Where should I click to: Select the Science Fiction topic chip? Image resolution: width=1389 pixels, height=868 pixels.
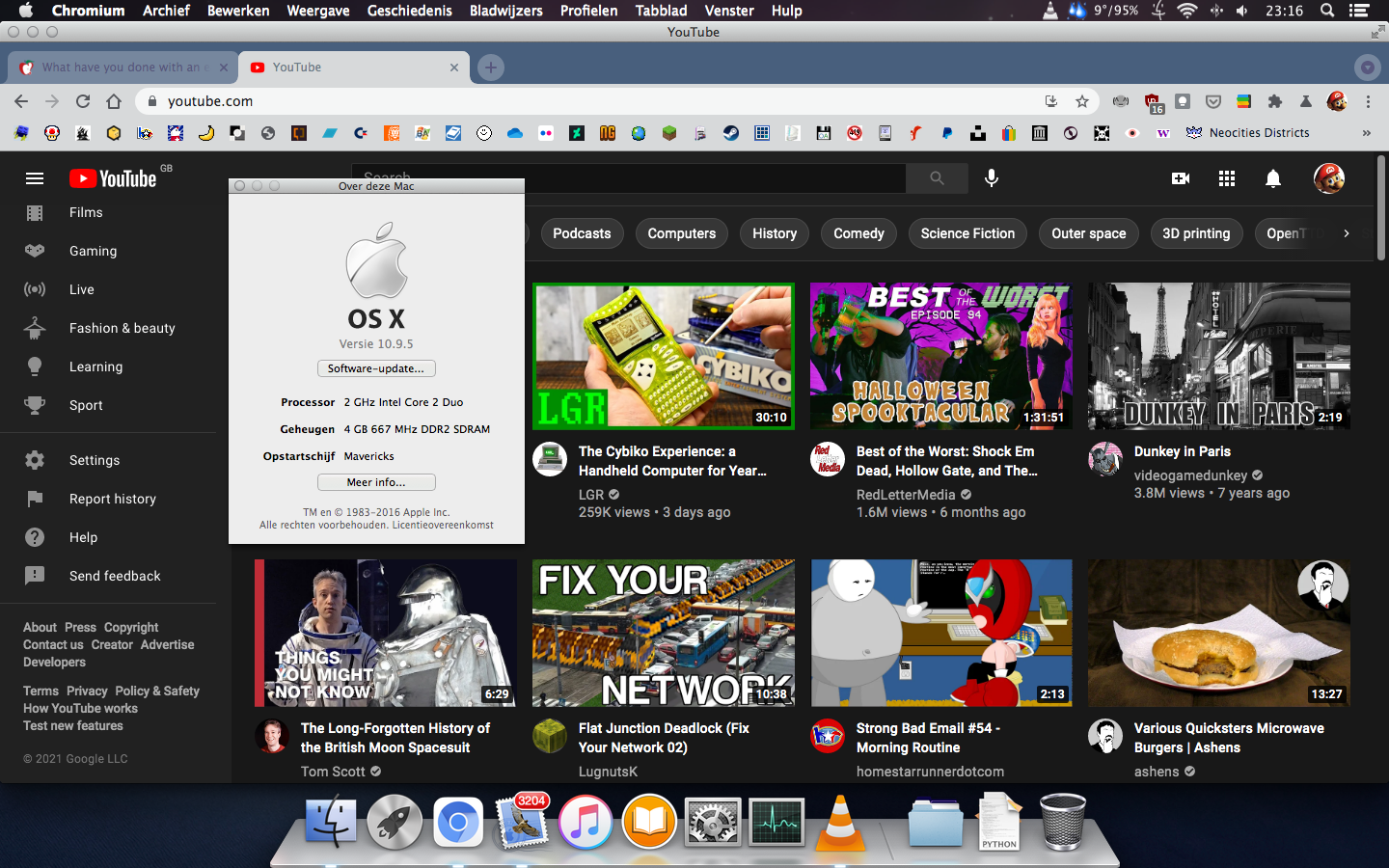tap(967, 233)
